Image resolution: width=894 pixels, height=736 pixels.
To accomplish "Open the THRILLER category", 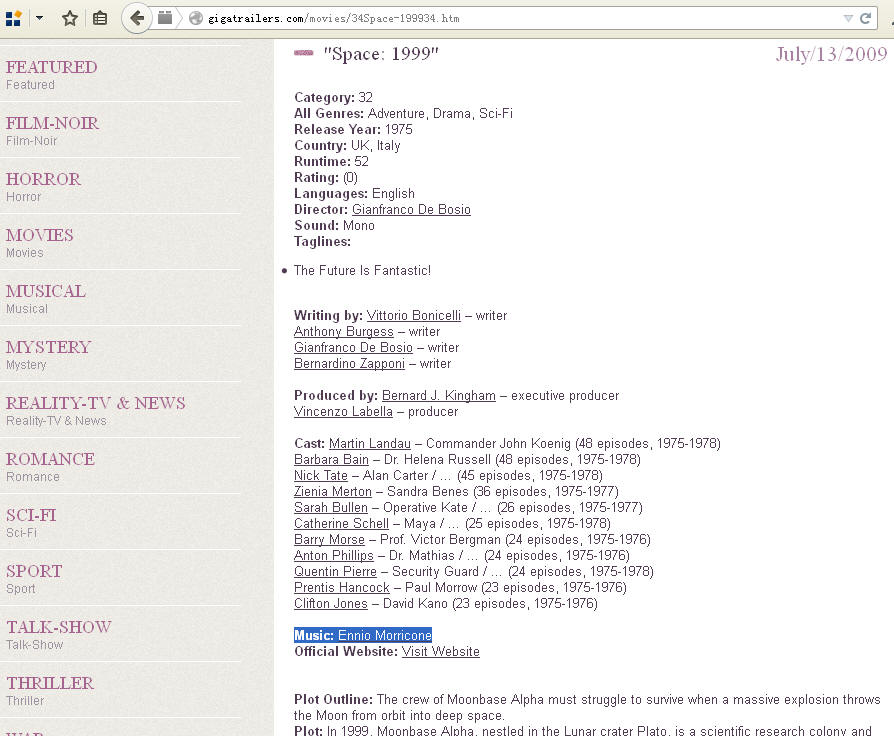I will (50, 683).
